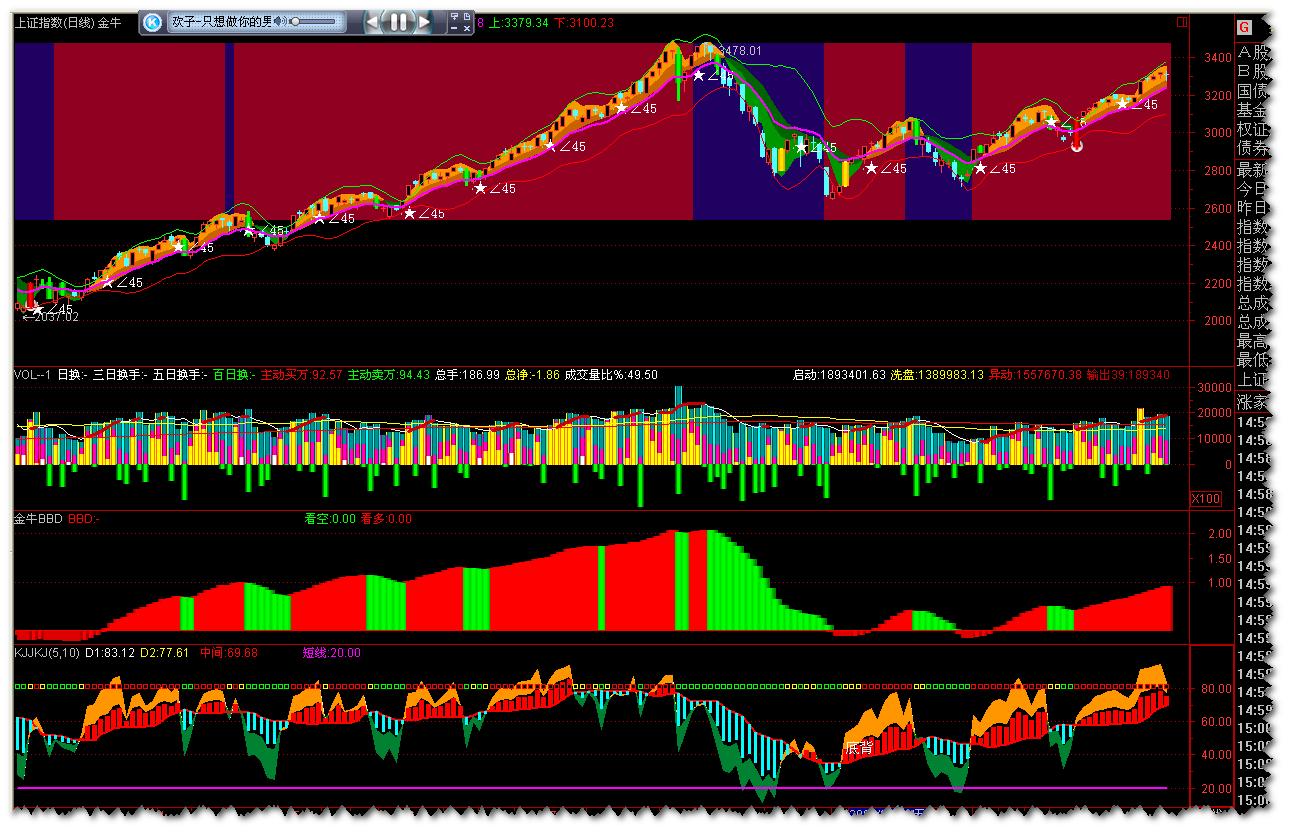Select A股 row in right side panel
Image resolution: width=1290 pixels, height=833 pixels.
coord(1253,52)
